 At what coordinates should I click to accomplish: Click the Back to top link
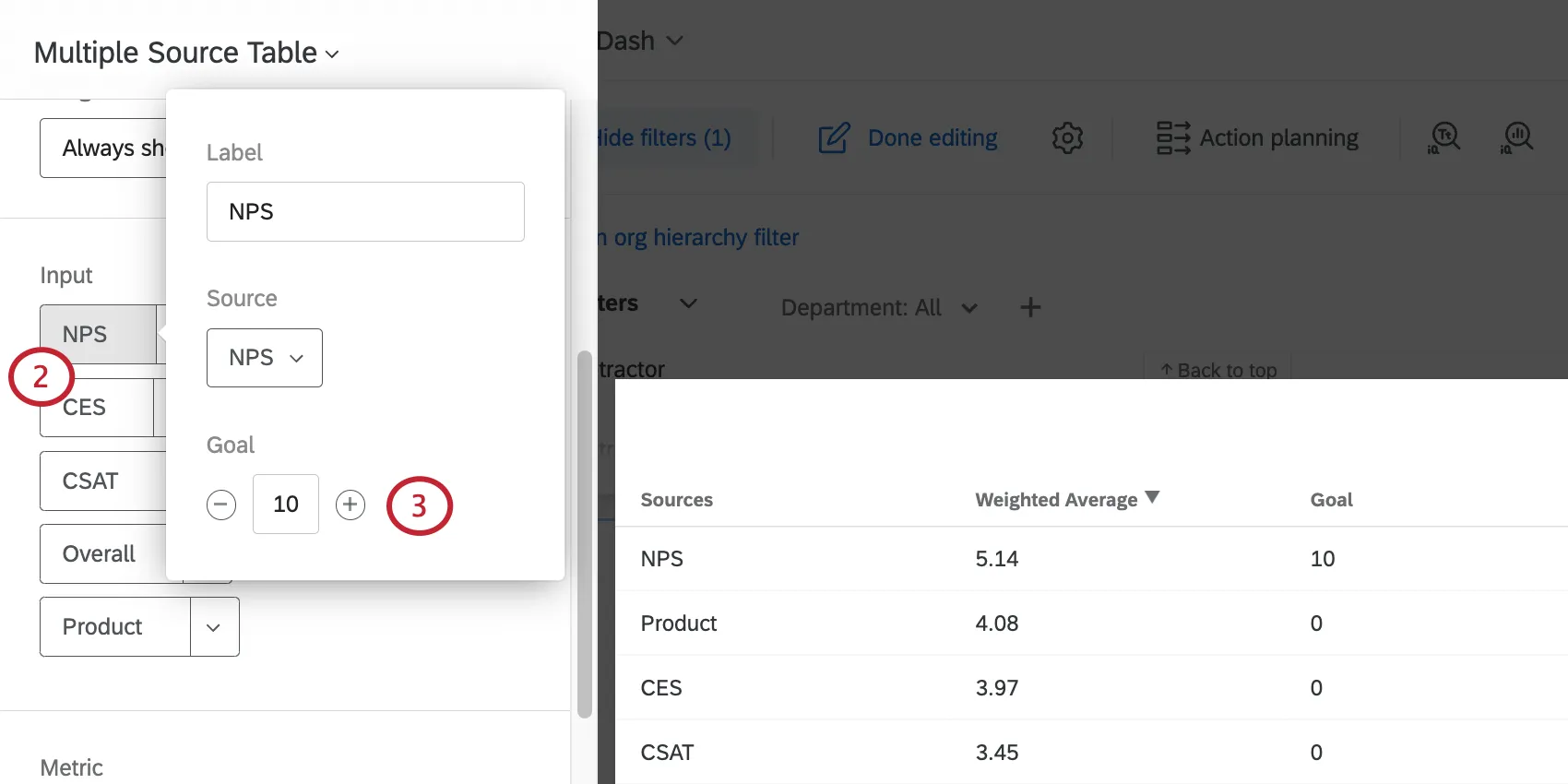click(1218, 370)
